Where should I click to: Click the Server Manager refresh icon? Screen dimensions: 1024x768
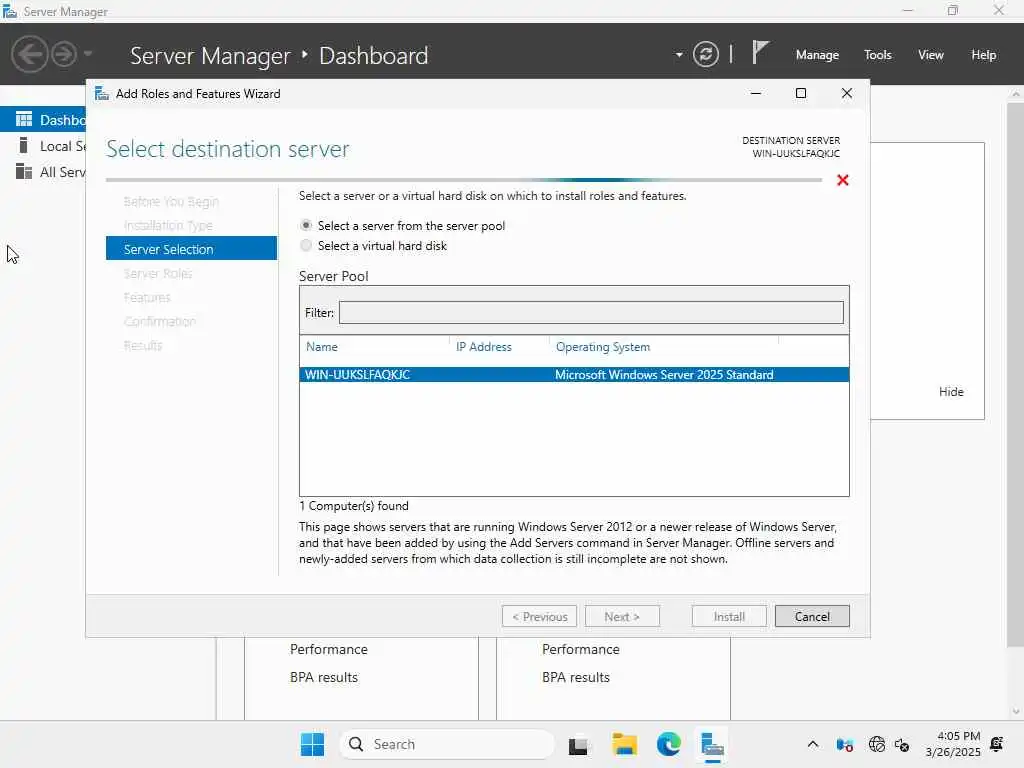pos(706,54)
